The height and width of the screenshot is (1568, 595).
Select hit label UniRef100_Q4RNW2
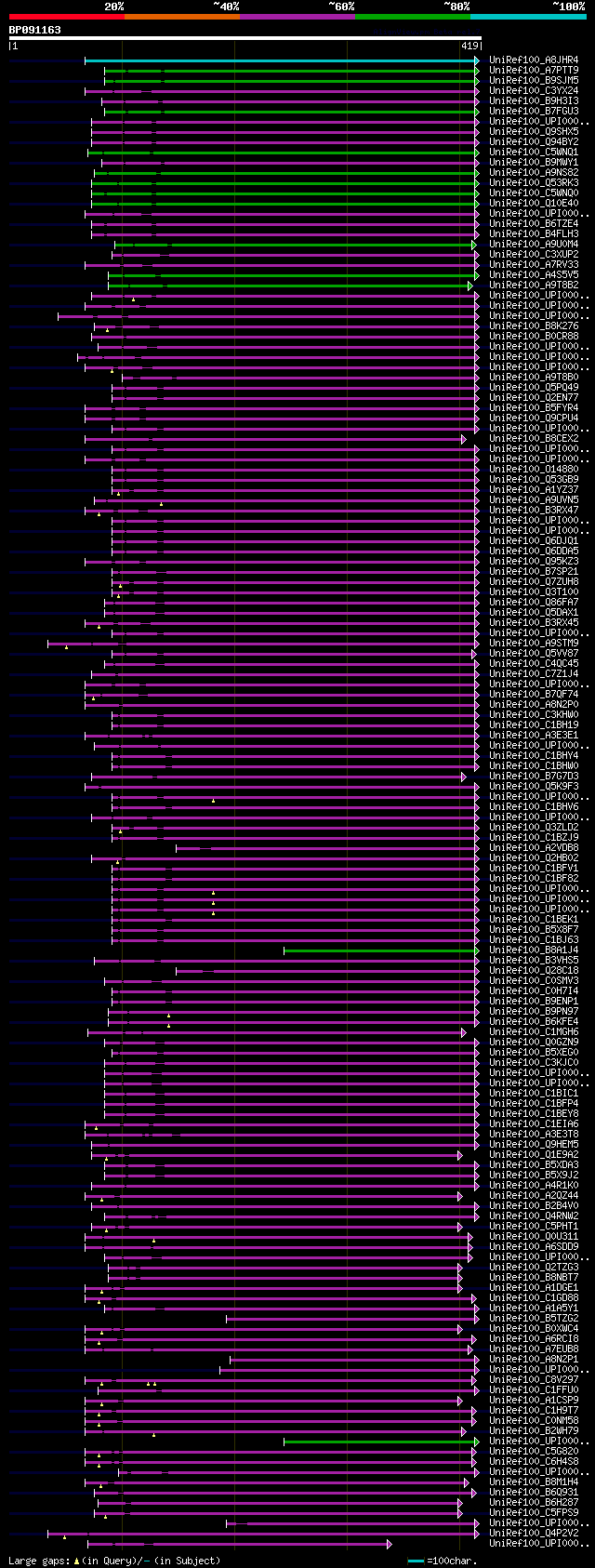534,1216
